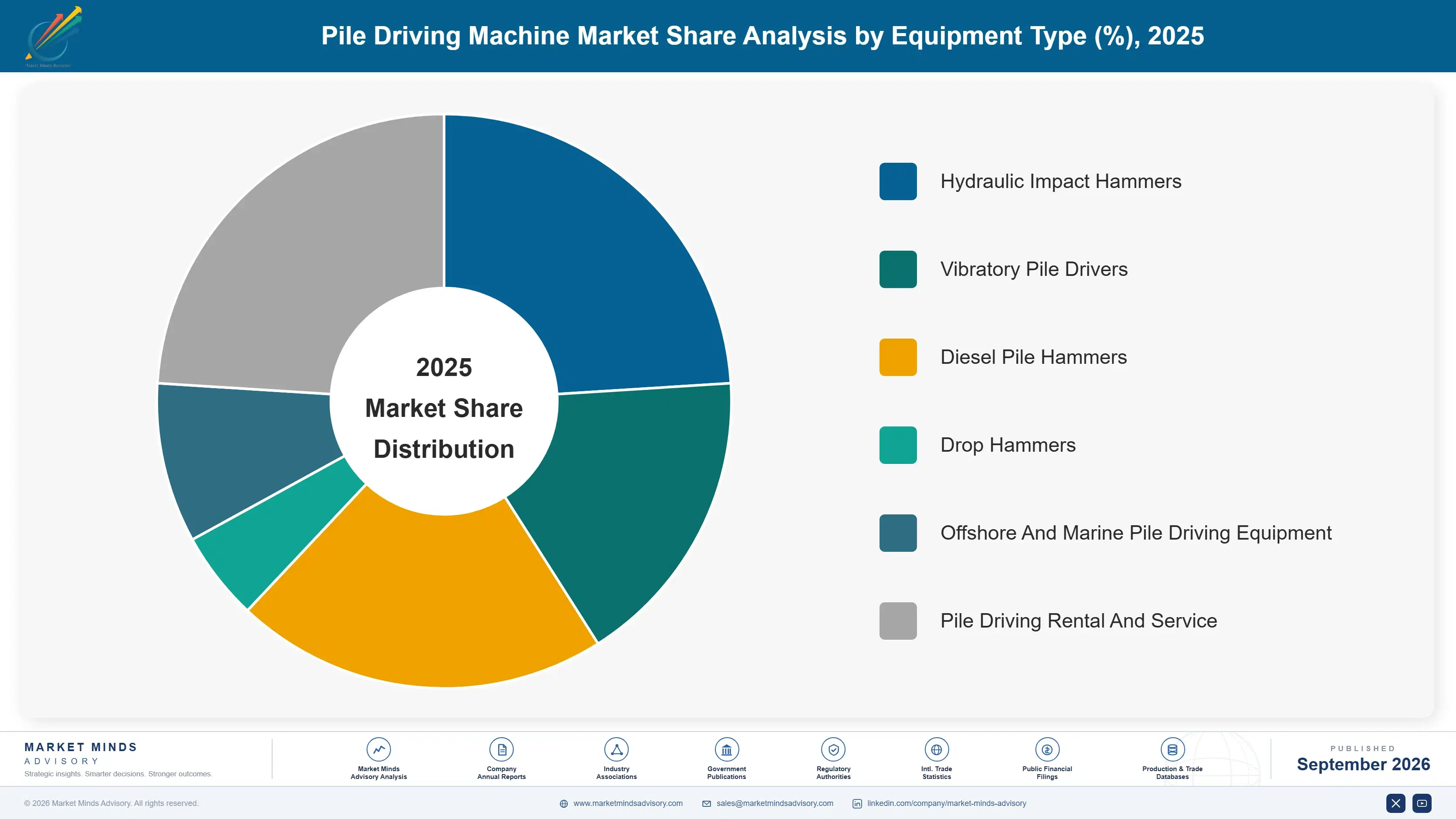Click the YouTube icon in footer

tap(1422, 803)
